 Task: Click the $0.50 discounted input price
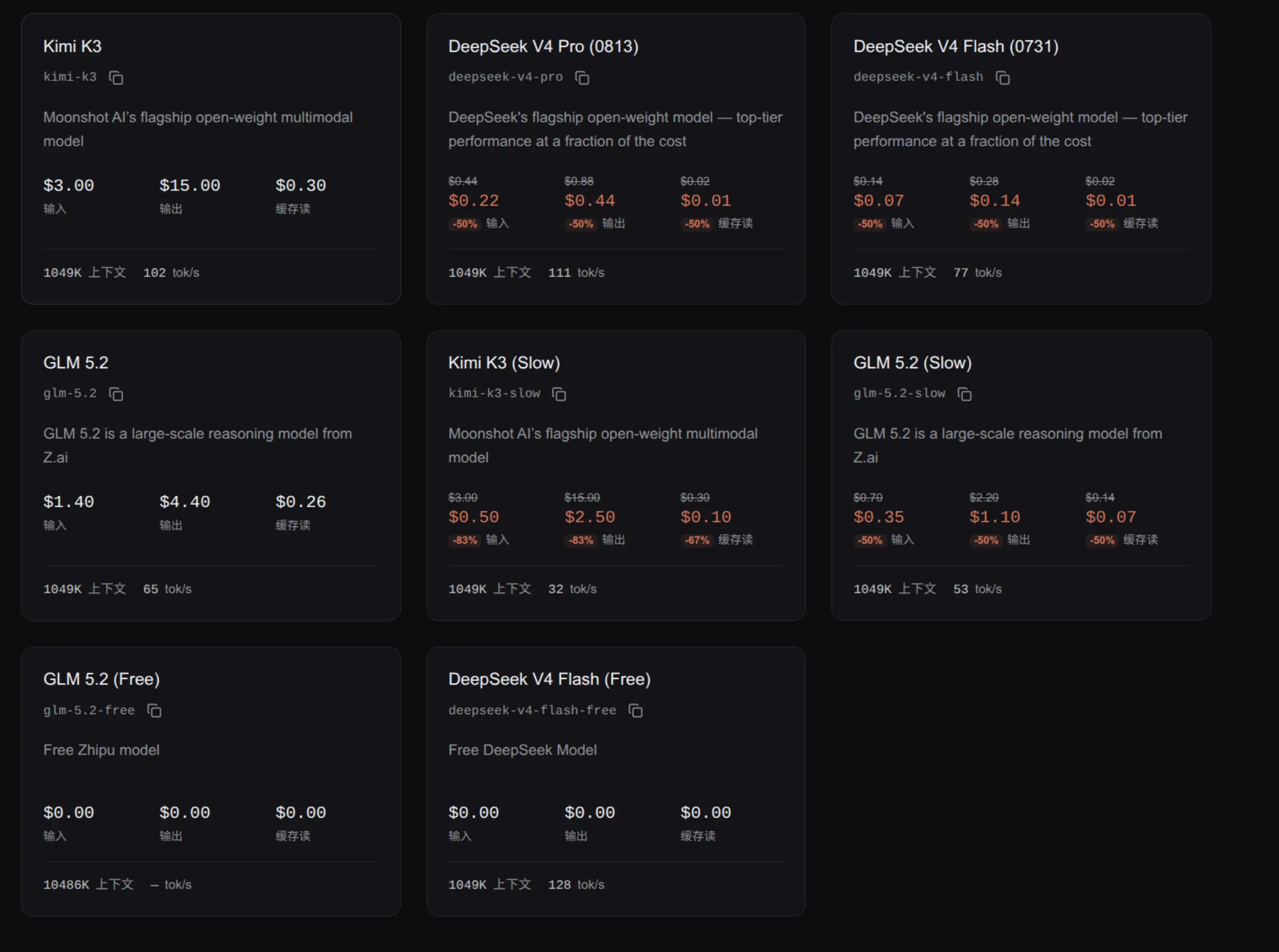(474, 517)
